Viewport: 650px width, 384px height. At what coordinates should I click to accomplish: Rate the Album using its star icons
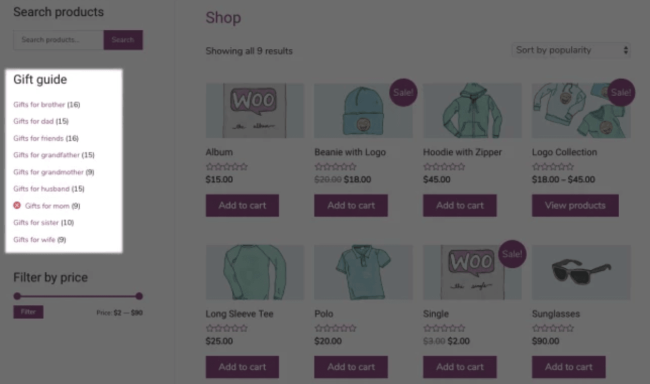[227, 167]
